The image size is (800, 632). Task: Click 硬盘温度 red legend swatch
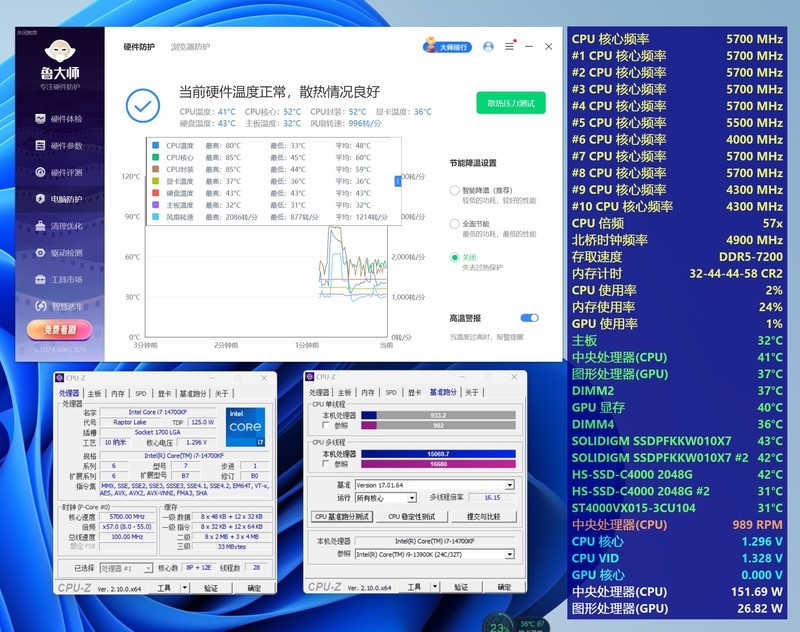(156, 193)
